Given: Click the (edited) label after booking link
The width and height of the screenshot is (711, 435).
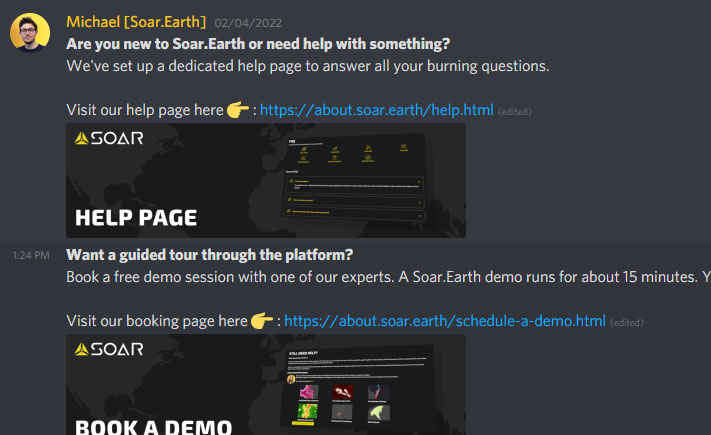Looking at the screenshot, I should tap(627, 323).
